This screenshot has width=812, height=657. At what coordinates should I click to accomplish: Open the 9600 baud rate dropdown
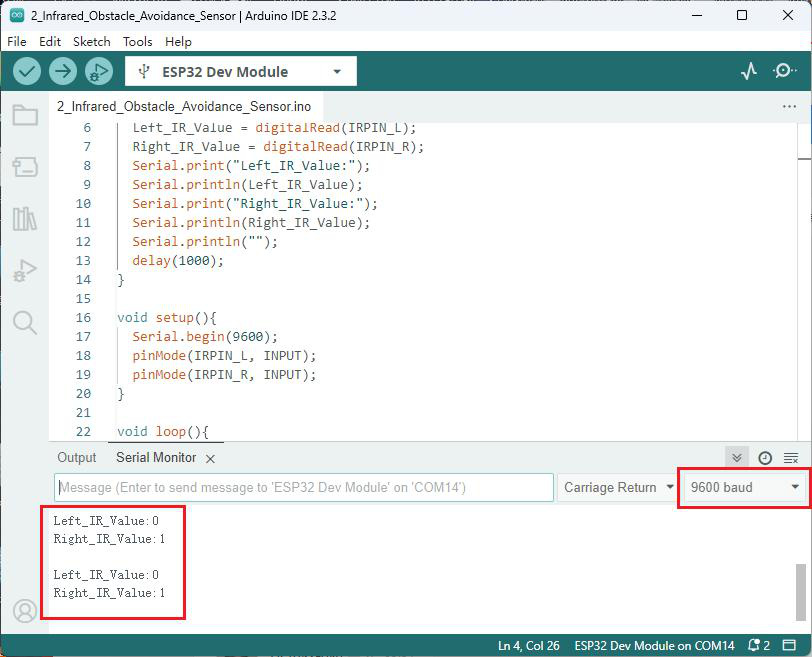coord(744,488)
